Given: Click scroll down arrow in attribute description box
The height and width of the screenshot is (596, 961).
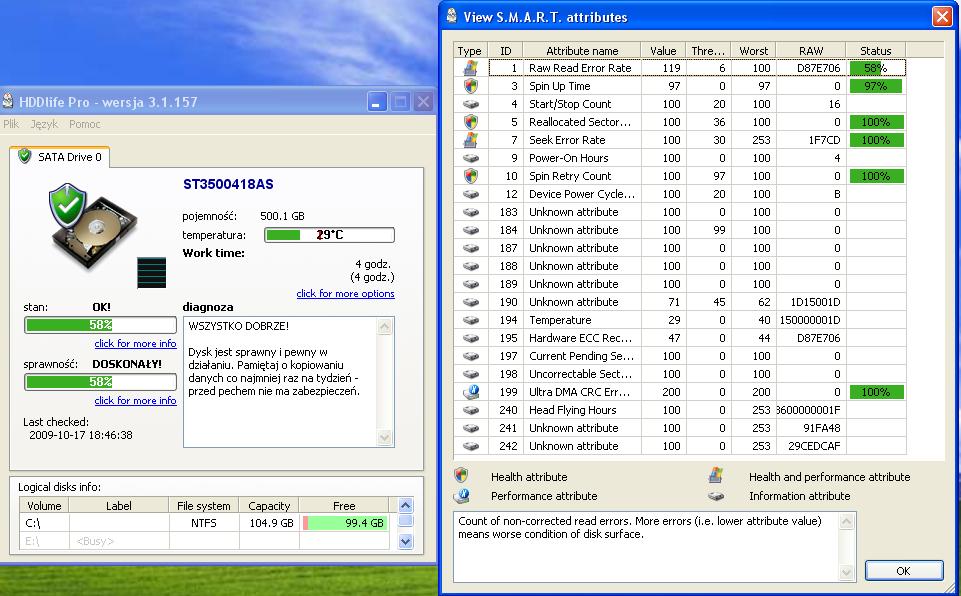Looking at the screenshot, I should click(846, 572).
